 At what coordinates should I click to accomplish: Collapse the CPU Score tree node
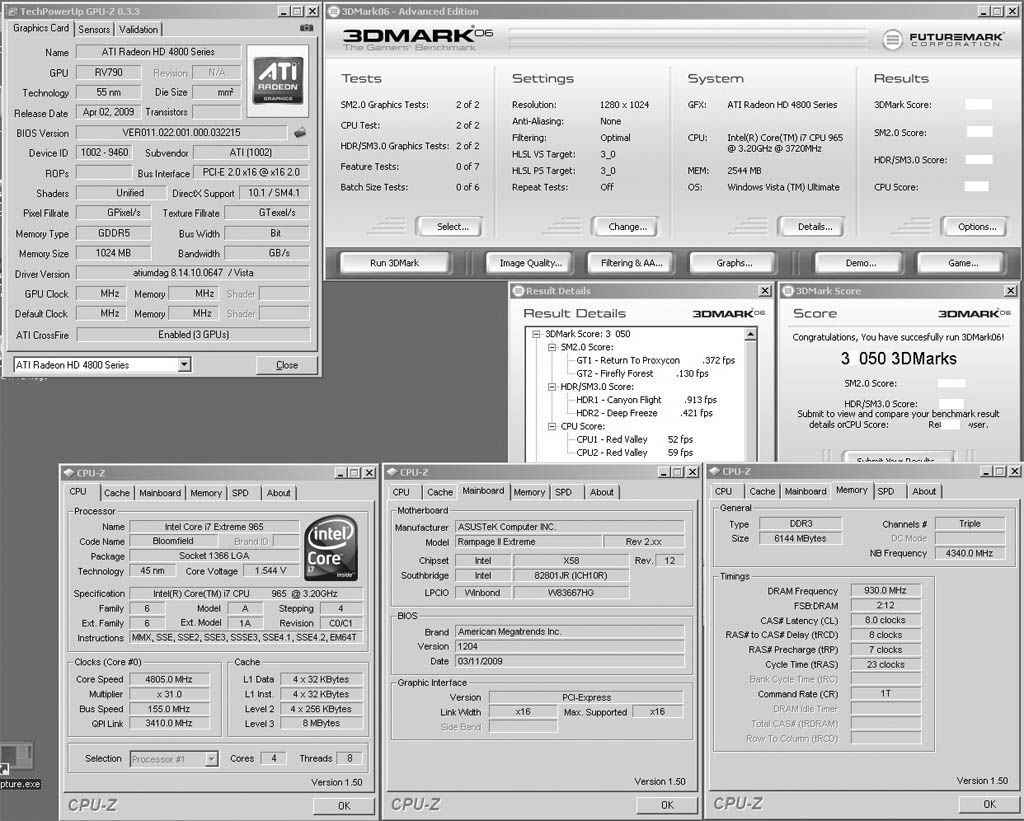pos(552,426)
